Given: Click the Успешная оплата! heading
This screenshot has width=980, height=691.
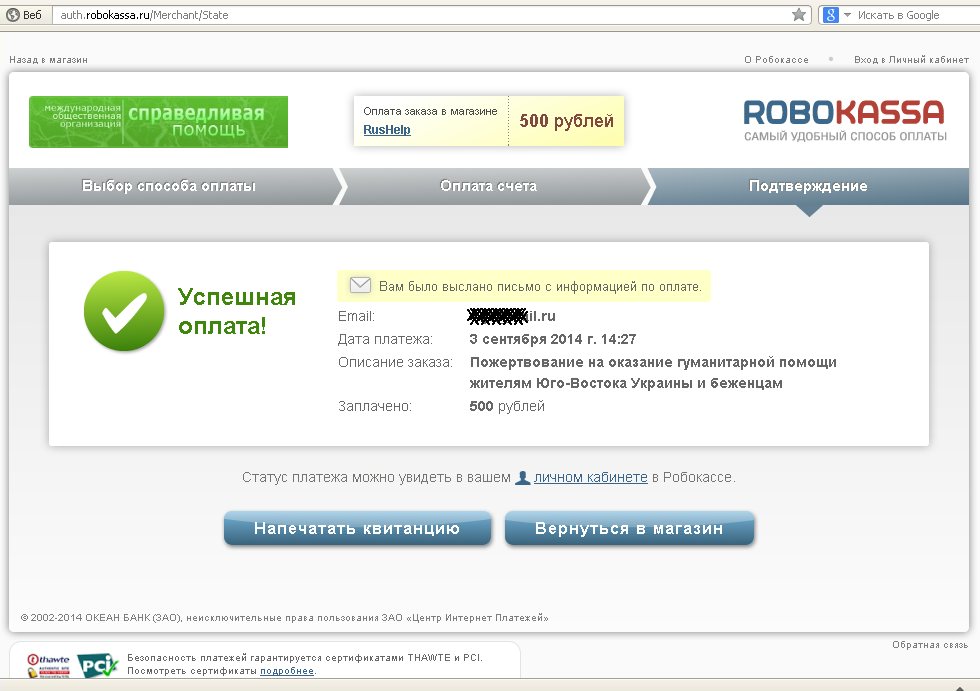Looking at the screenshot, I should [237, 311].
